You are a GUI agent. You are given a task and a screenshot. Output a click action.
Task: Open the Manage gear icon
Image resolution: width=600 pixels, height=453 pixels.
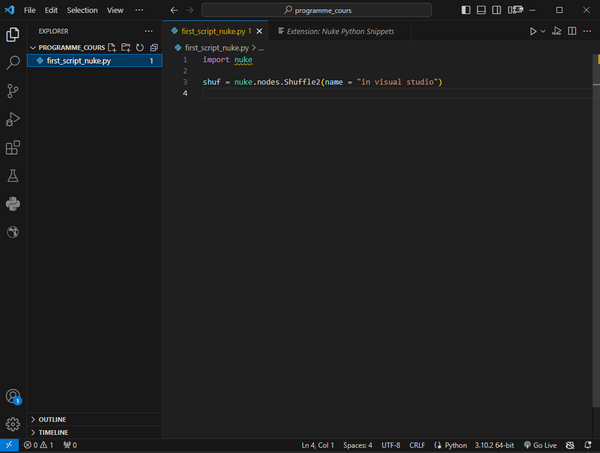pyautogui.click(x=13, y=424)
